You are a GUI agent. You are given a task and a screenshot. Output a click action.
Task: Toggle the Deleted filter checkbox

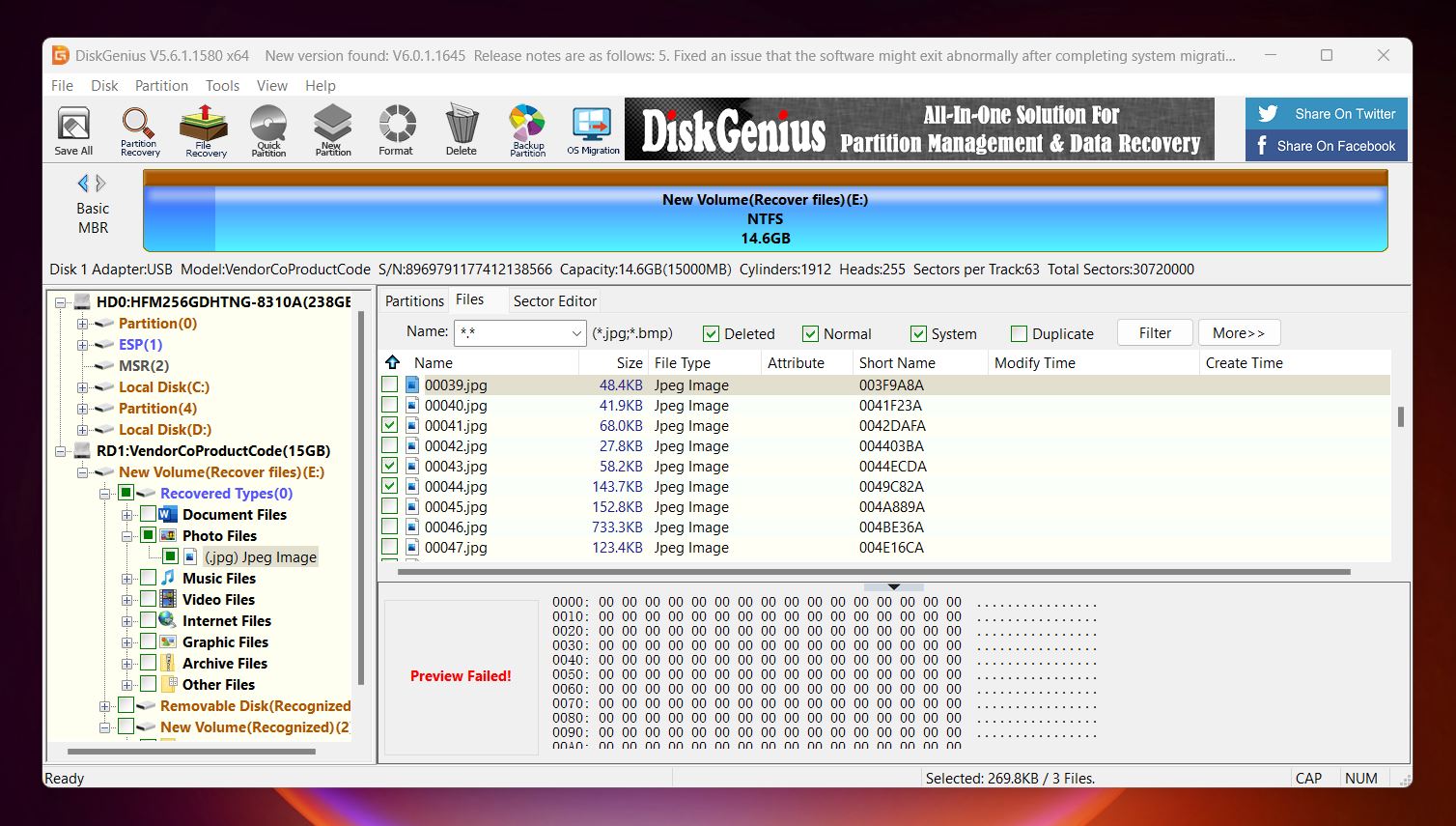tap(711, 333)
